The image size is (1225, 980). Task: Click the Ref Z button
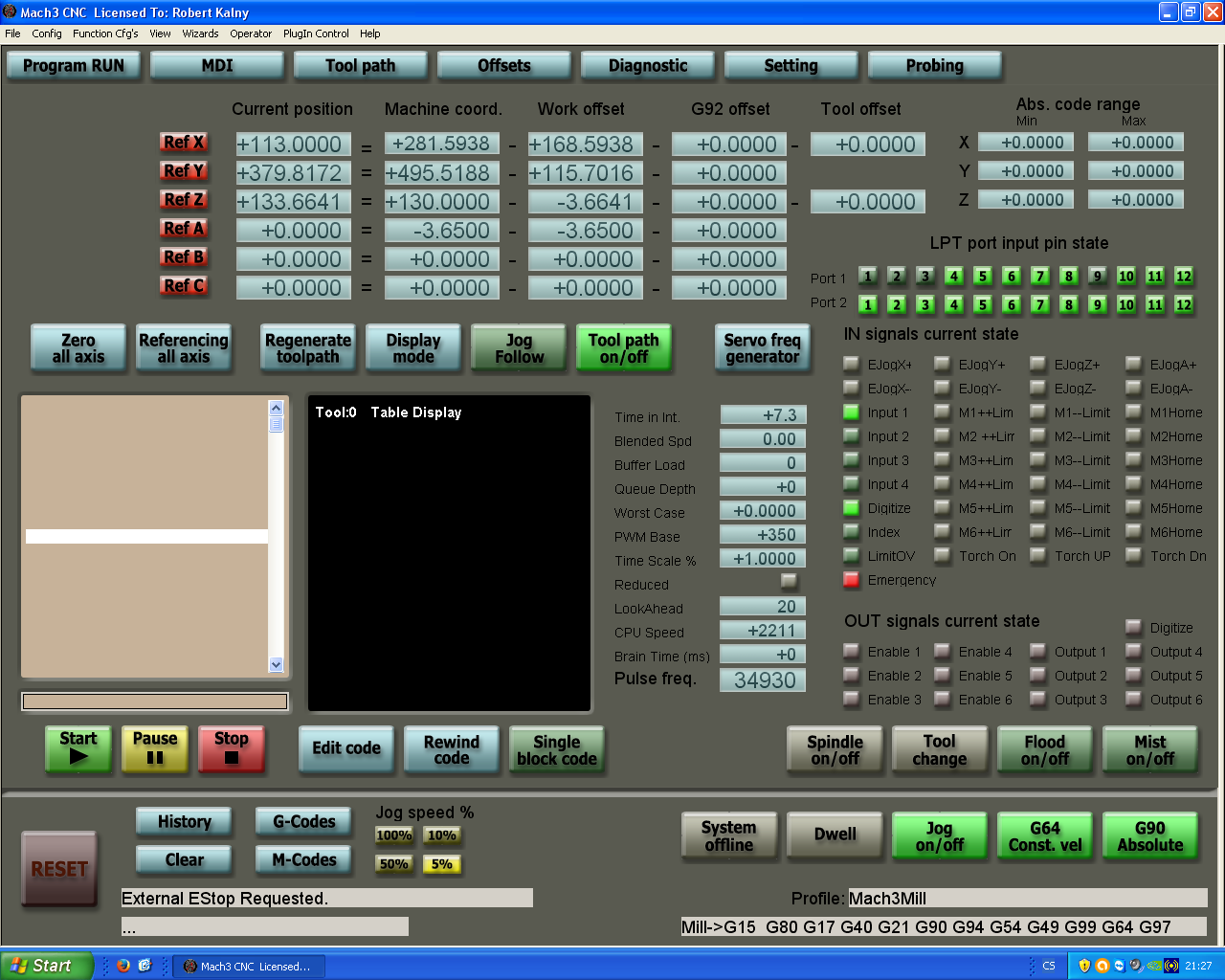tap(184, 200)
